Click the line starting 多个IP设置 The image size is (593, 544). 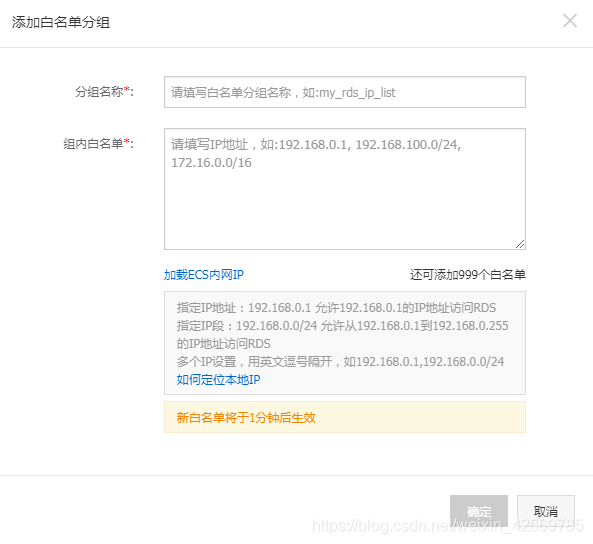tap(340, 362)
